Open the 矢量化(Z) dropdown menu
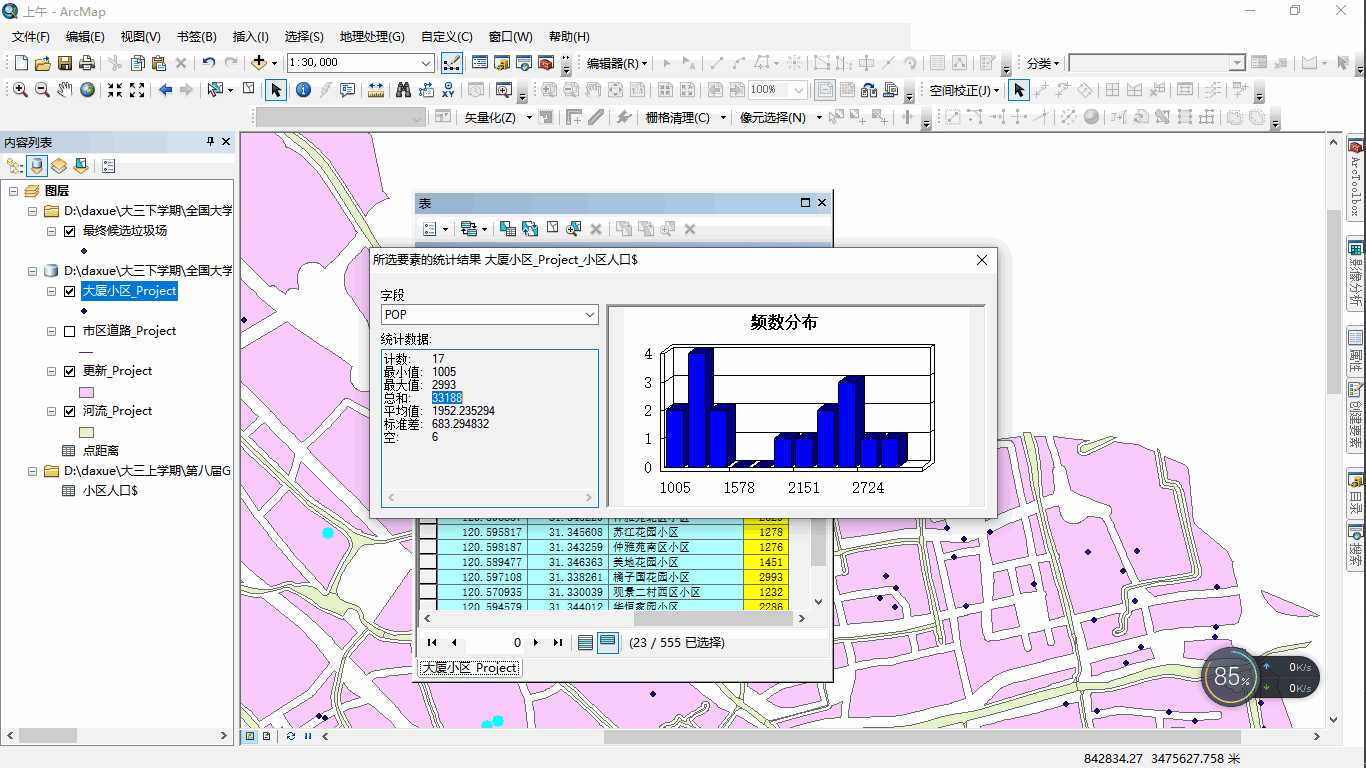This screenshot has width=1366, height=768. tap(498, 117)
